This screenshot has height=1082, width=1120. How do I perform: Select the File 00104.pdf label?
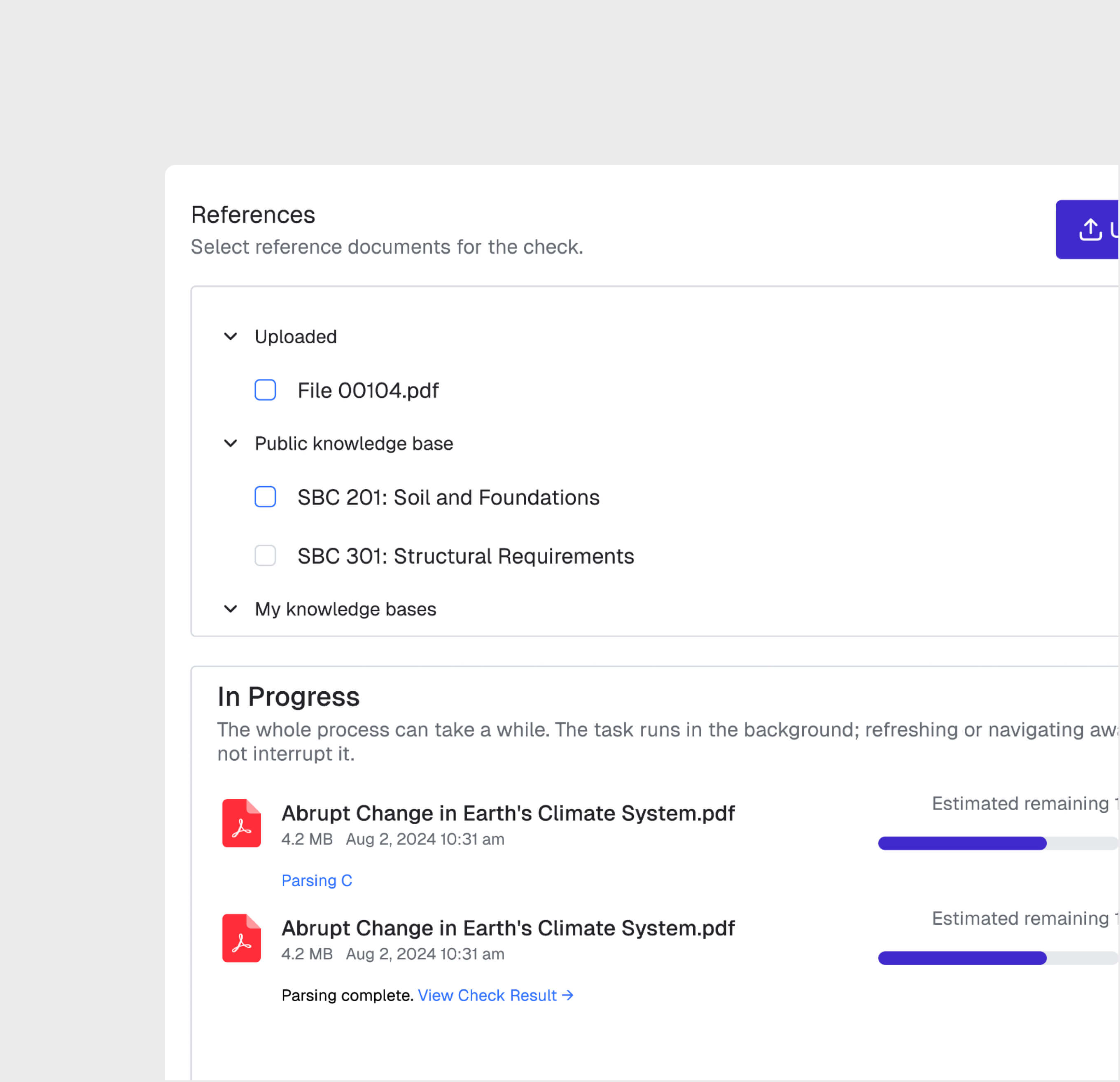coord(367,390)
